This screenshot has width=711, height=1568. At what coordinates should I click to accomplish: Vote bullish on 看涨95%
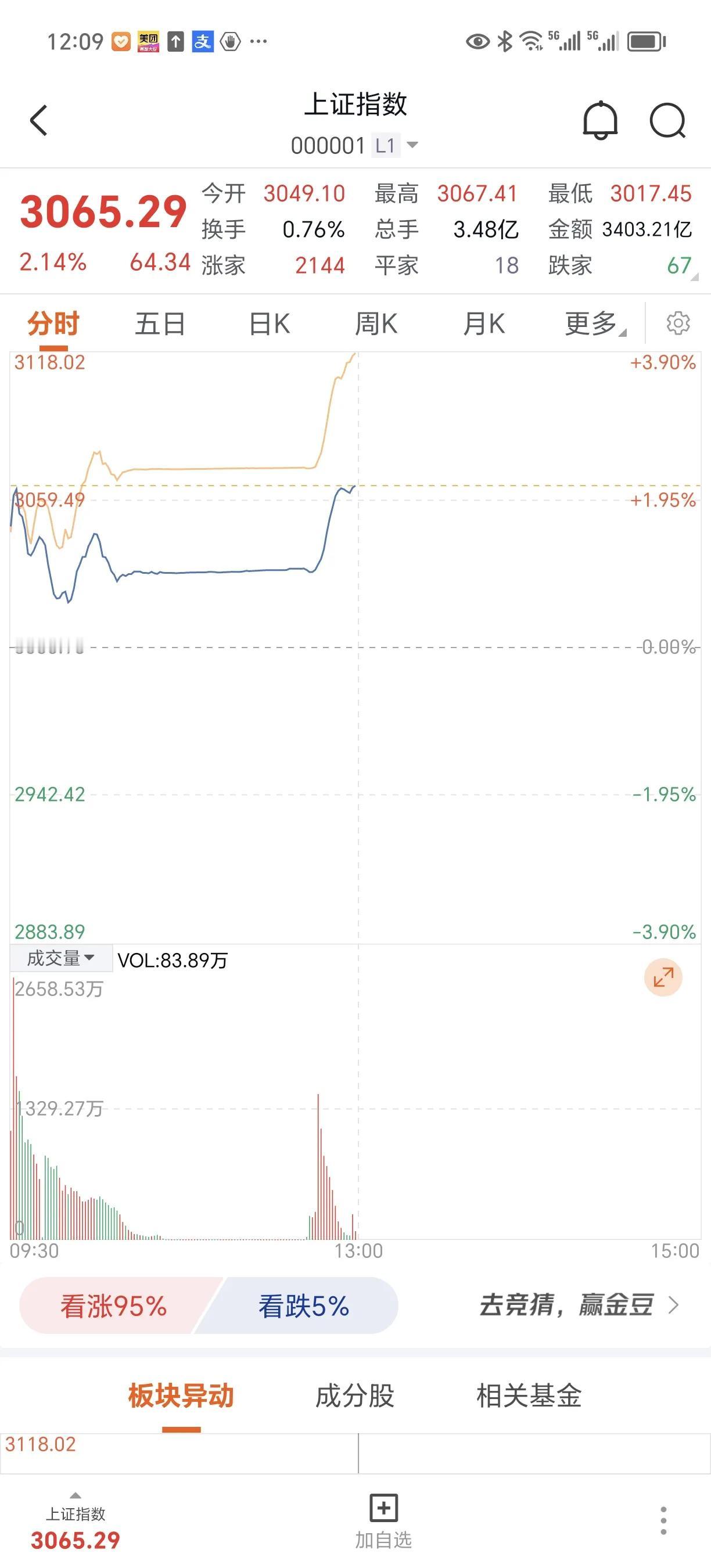tap(113, 1306)
